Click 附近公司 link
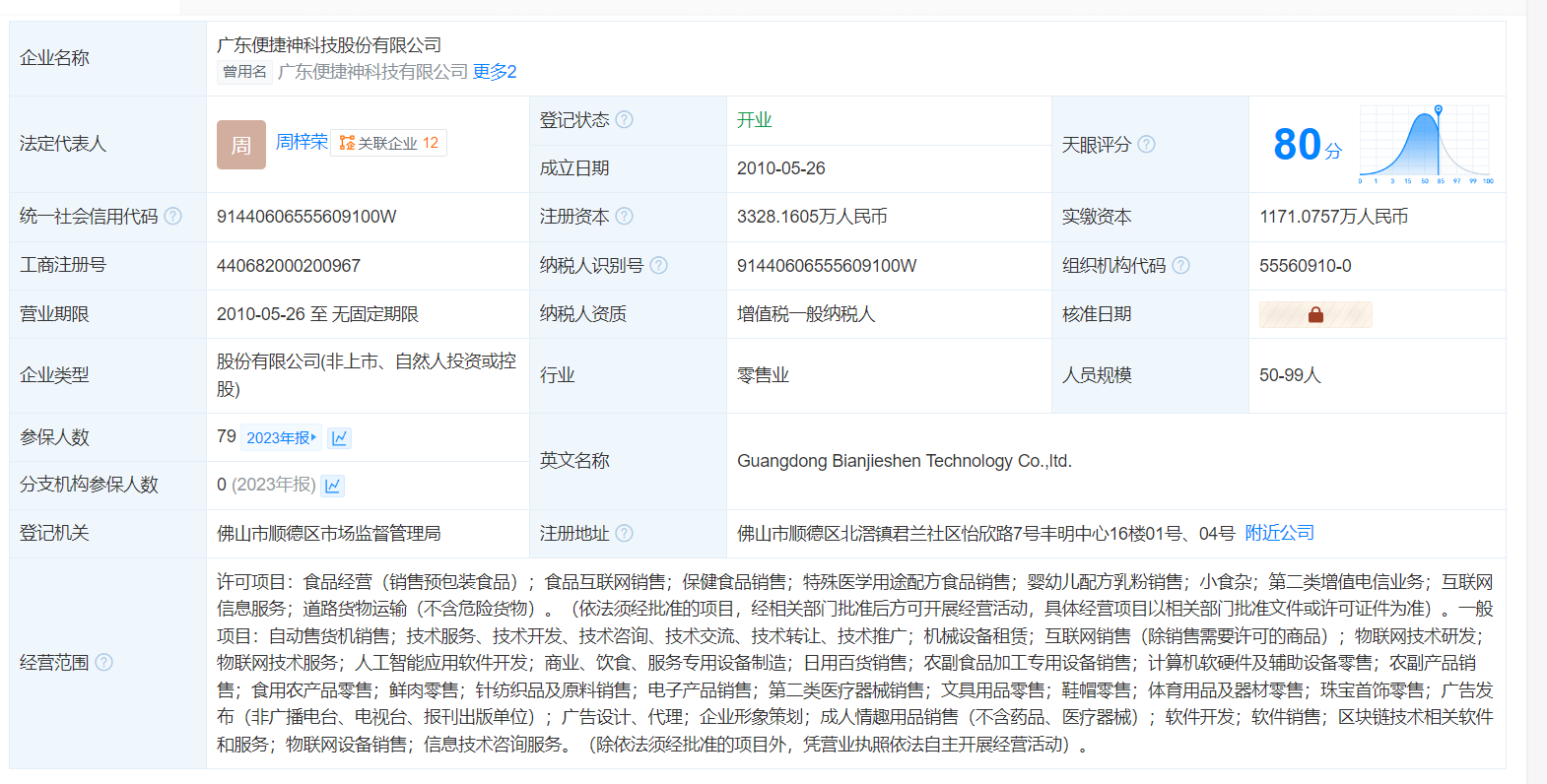This screenshot has height=784, width=1547. click(1279, 533)
